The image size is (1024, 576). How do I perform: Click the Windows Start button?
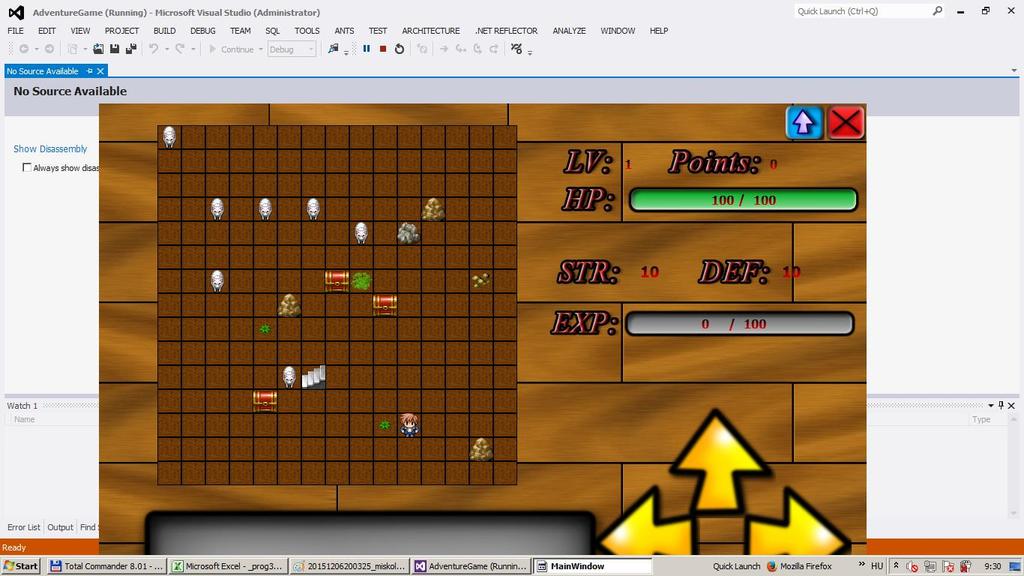tap(21, 566)
